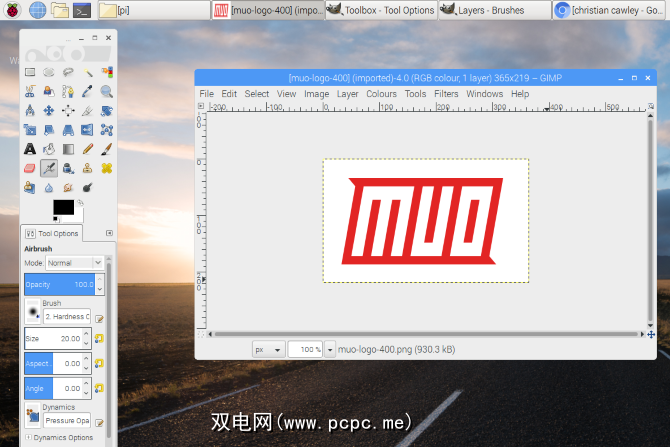Open the Filters menu
Screen dimensions: 670x447
point(446,94)
